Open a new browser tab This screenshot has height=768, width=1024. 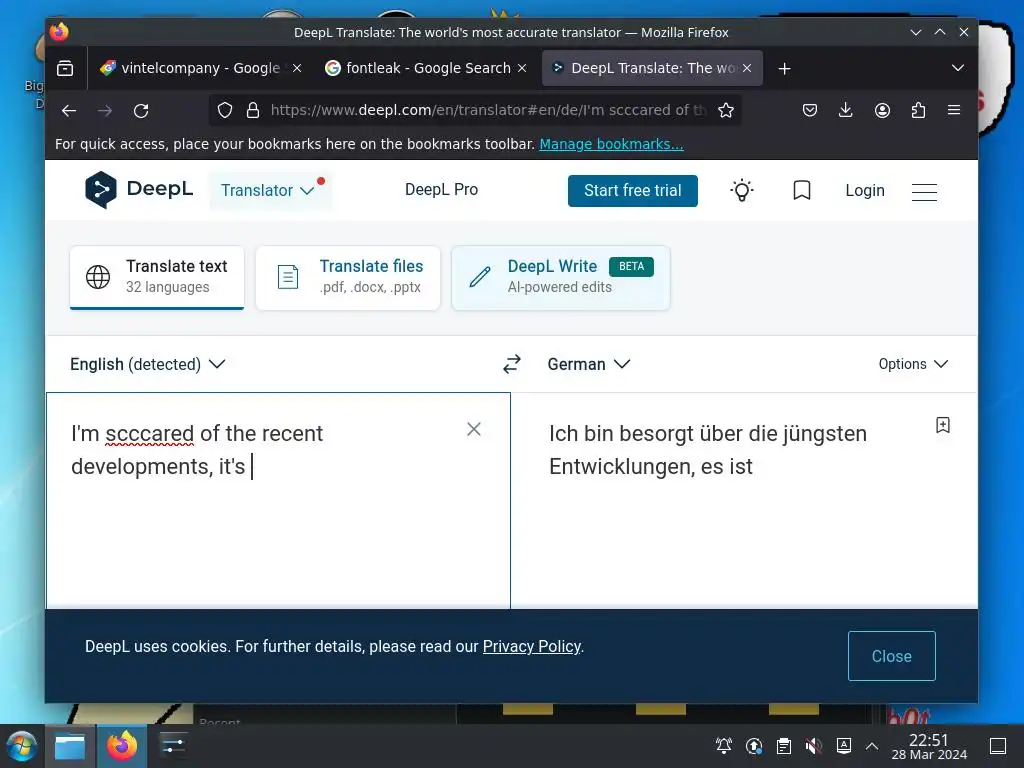(x=784, y=69)
